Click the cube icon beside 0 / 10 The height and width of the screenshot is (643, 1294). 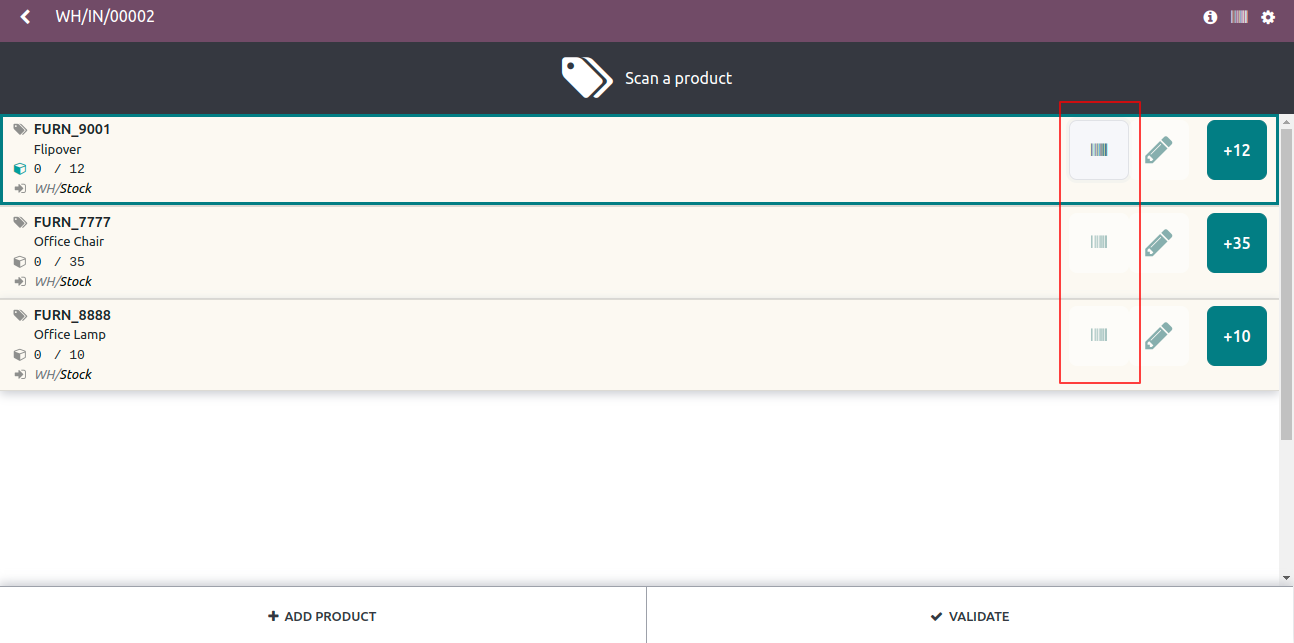coord(20,355)
